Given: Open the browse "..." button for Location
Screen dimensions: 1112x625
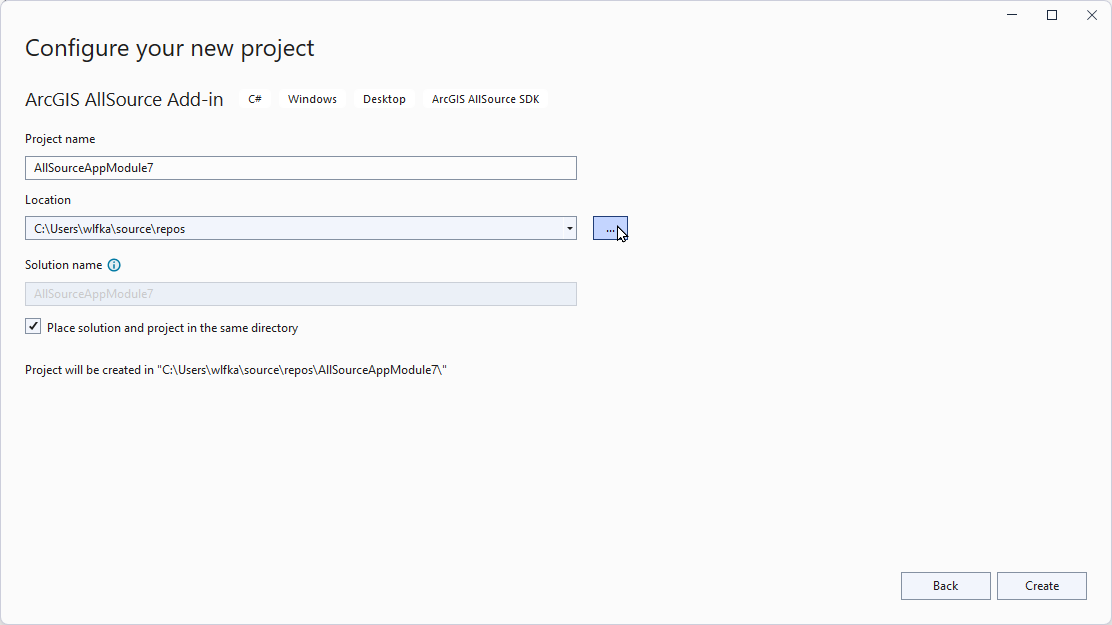Looking at the screenshot, I should 610,228.
